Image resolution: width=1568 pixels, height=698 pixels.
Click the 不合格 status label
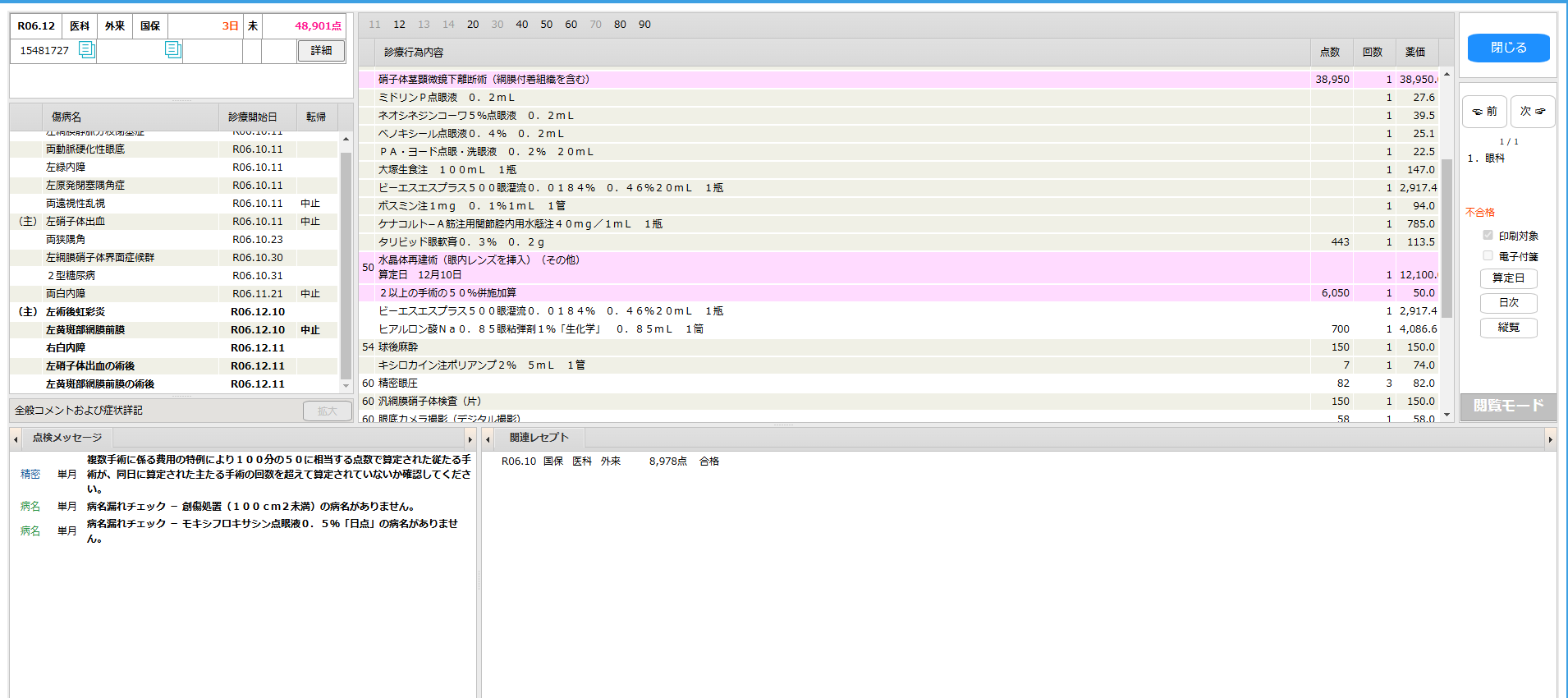click(x=1480, y=213)
